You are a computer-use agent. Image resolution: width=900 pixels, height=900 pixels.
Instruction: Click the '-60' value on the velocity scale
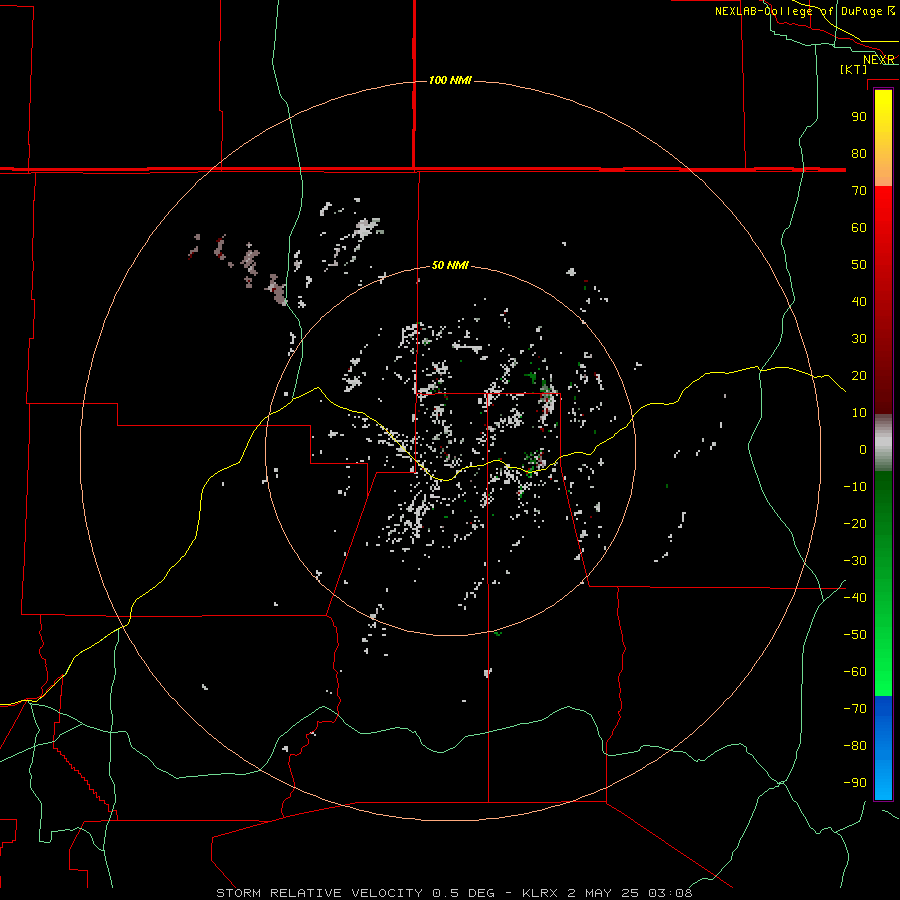[855, 672]
